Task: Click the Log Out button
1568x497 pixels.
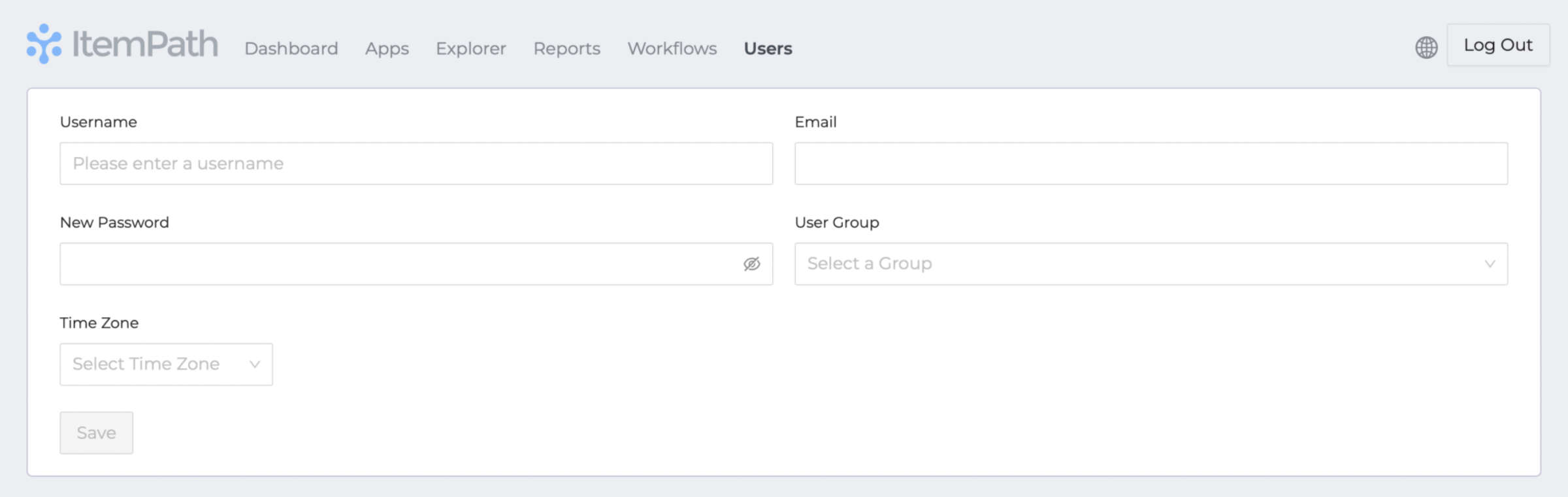Action: click(x=1498, y=45)
